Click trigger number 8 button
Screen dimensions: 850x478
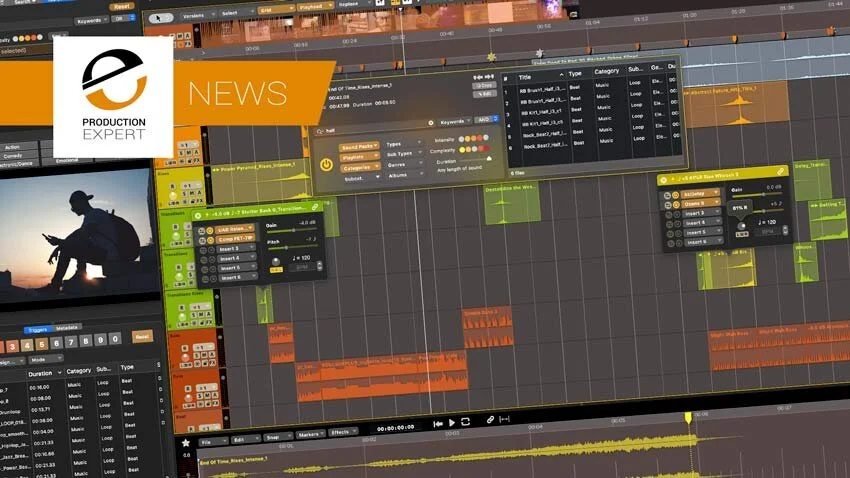[86, 341]
